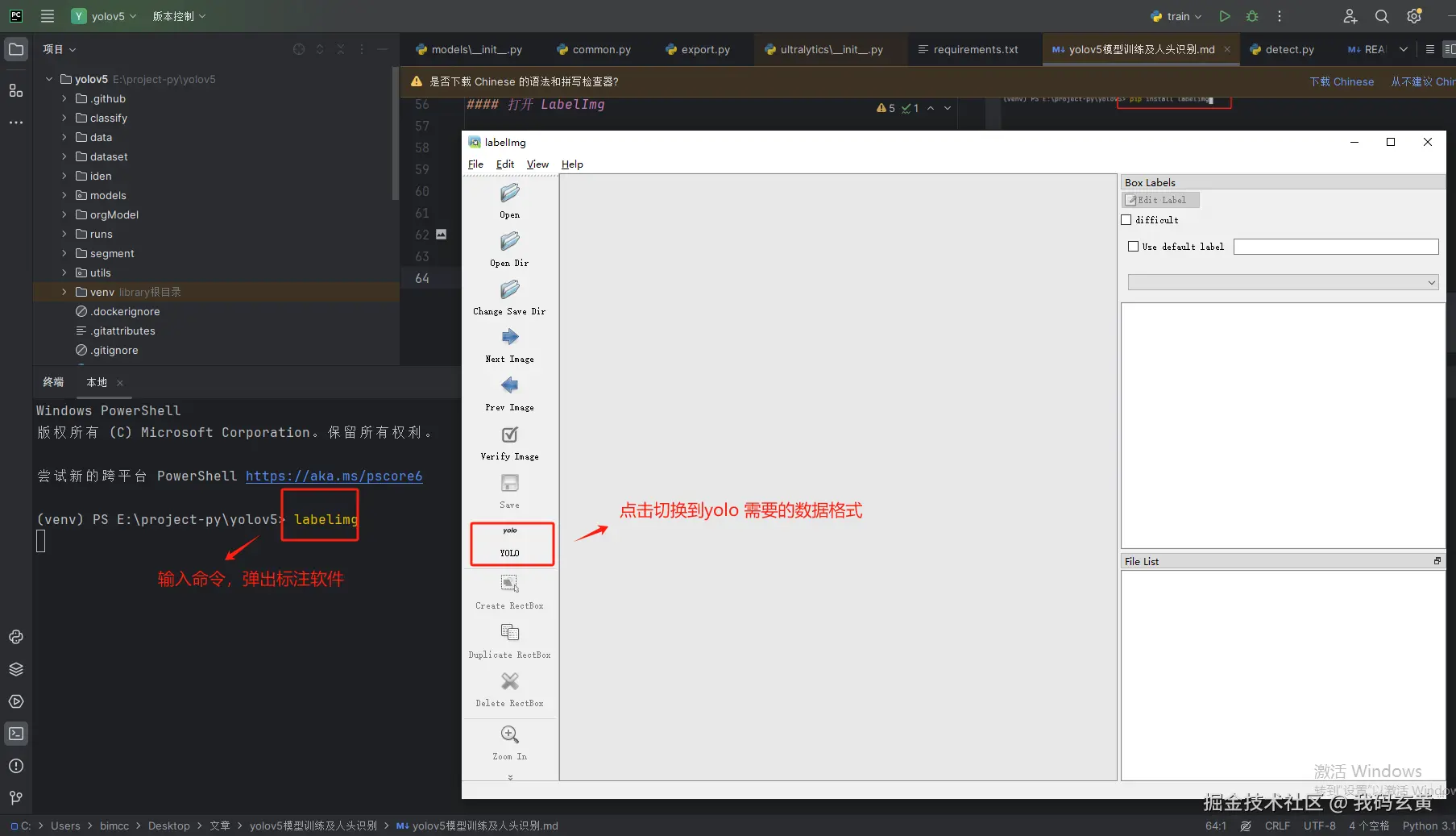This screenshot has width=1456, height=836.
Task: Open the Problems tool window icon
Action: click(x=16, y=766)
